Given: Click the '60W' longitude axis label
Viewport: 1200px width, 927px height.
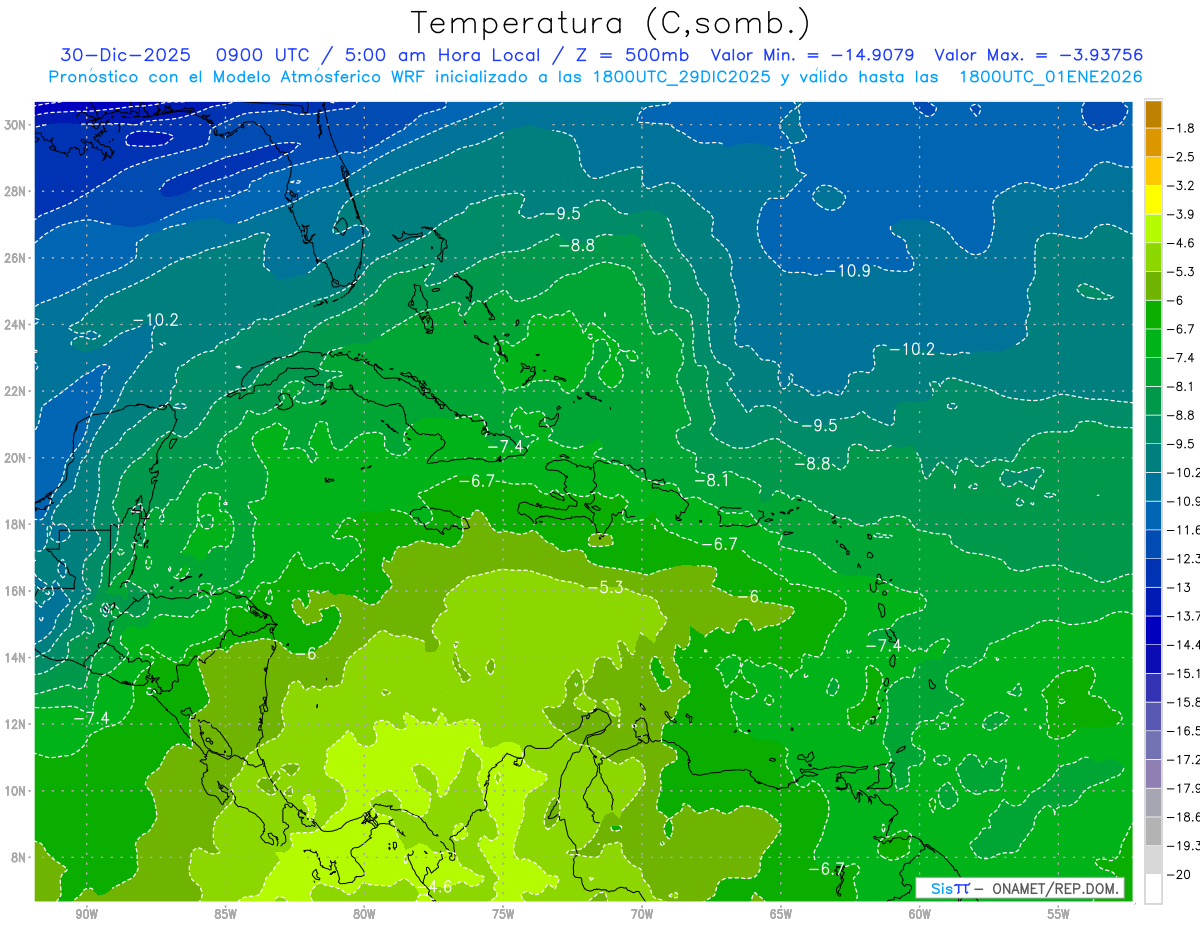Looking at the screenshot, I should (x=920, y=914).
